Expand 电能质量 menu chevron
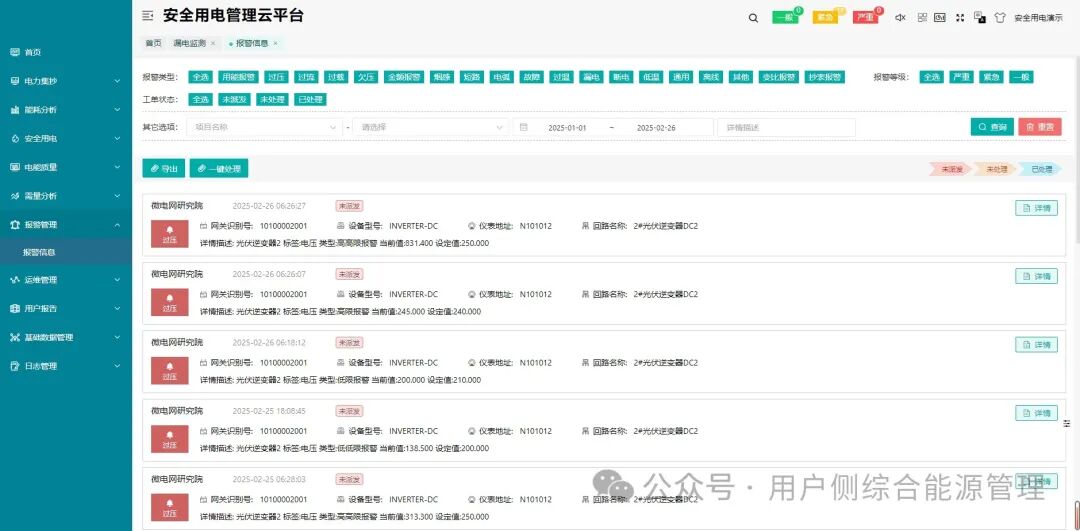Image resolution: width=1080 pixels, height=531 pixels. coord(117,167)
